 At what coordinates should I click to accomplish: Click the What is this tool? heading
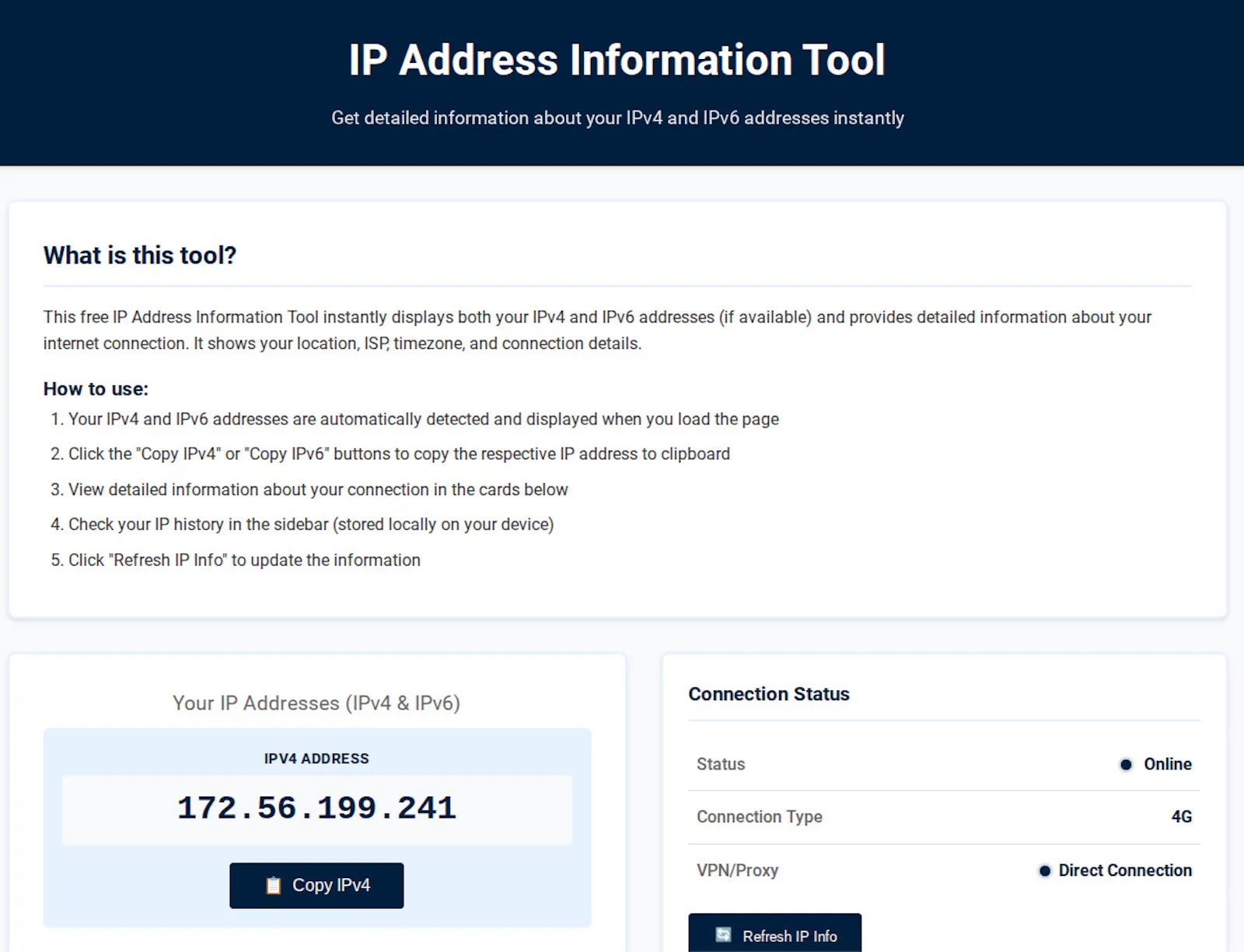tap(140, 255)
